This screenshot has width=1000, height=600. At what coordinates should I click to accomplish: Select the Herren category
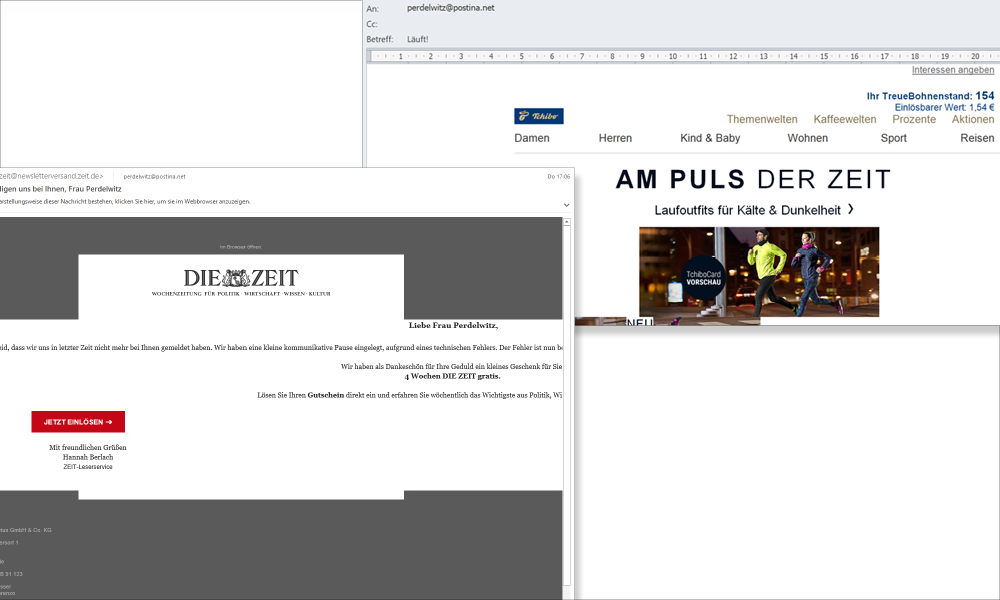(615, 138)
